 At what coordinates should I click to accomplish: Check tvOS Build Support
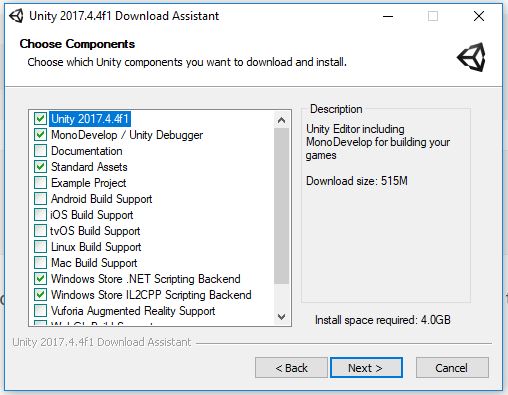(x=40, y=231)
